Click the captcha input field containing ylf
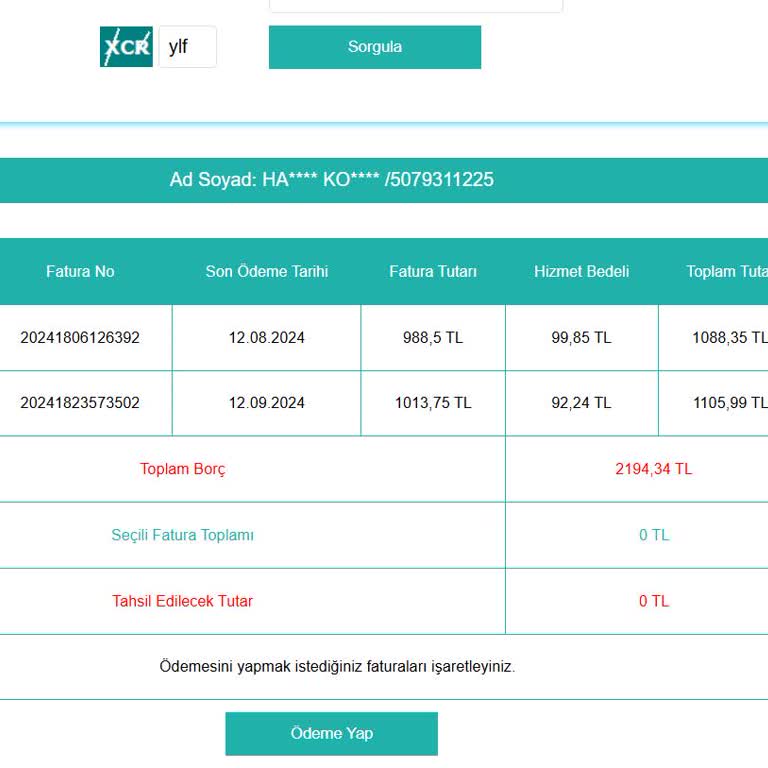 [188, 47]
